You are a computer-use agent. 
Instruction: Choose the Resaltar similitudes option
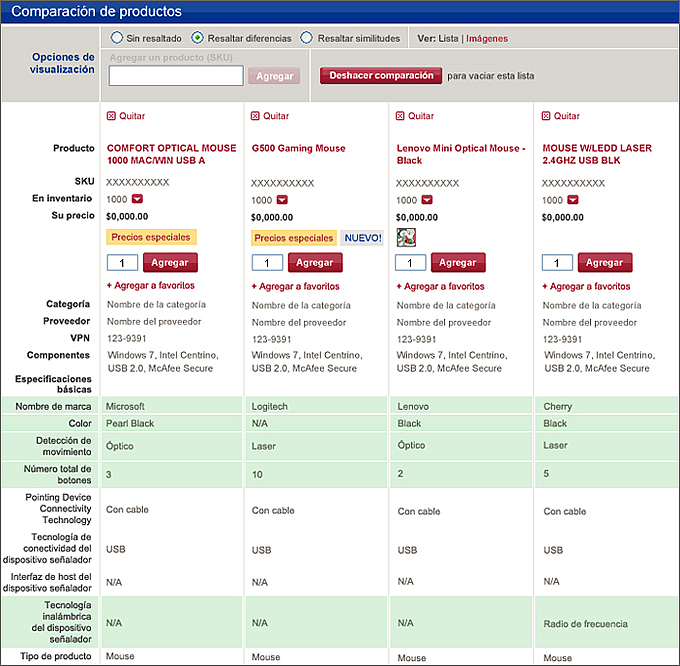pyautogui.click(x=307, y=38)
